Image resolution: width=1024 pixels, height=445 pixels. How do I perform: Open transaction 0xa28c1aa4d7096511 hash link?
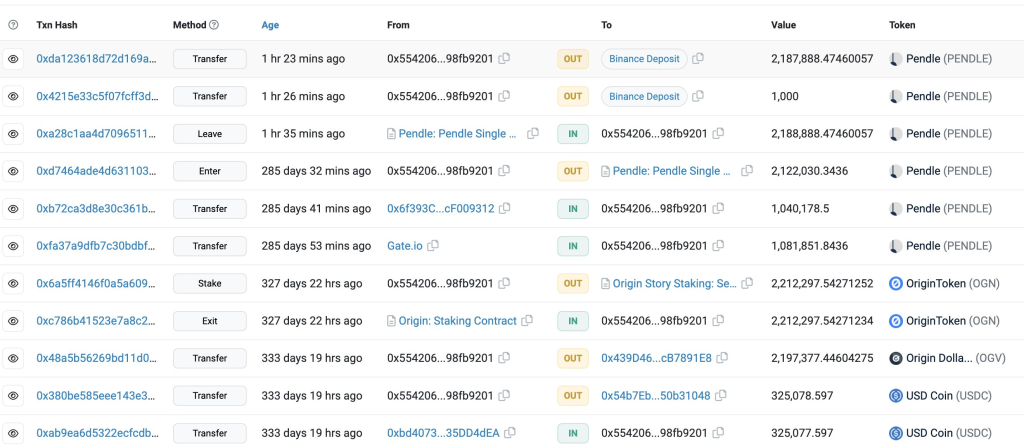(97, 134)
